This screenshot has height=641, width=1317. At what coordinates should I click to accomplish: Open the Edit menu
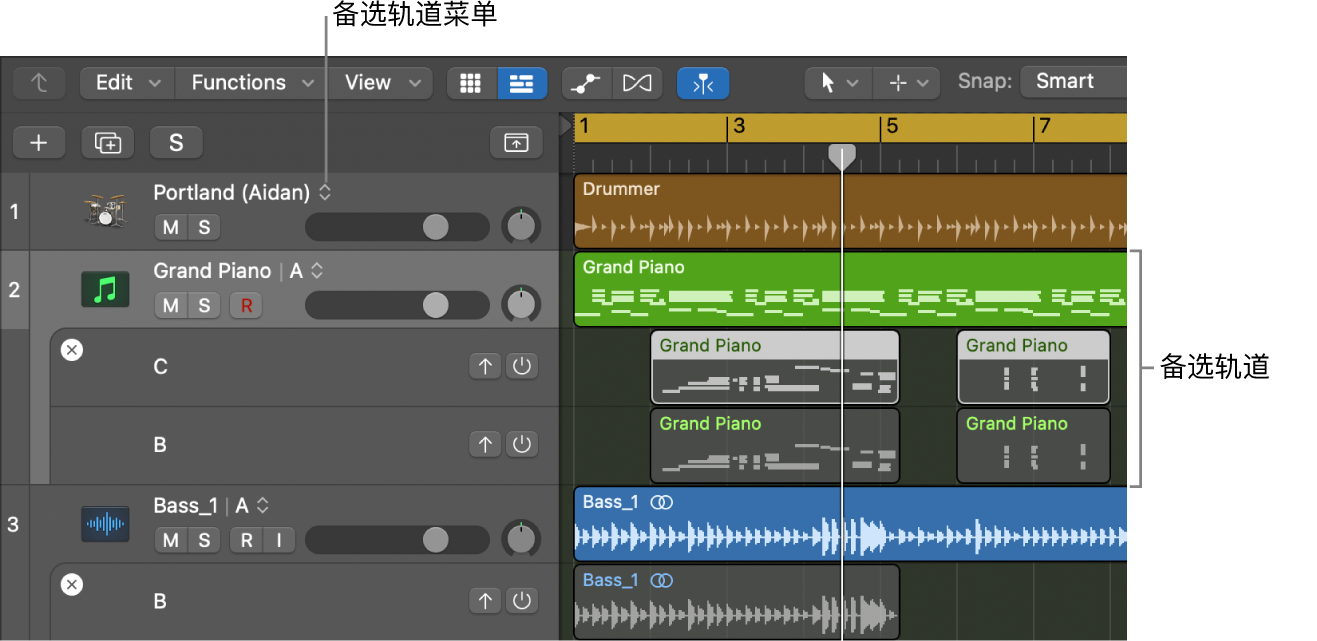pos(127,83)
